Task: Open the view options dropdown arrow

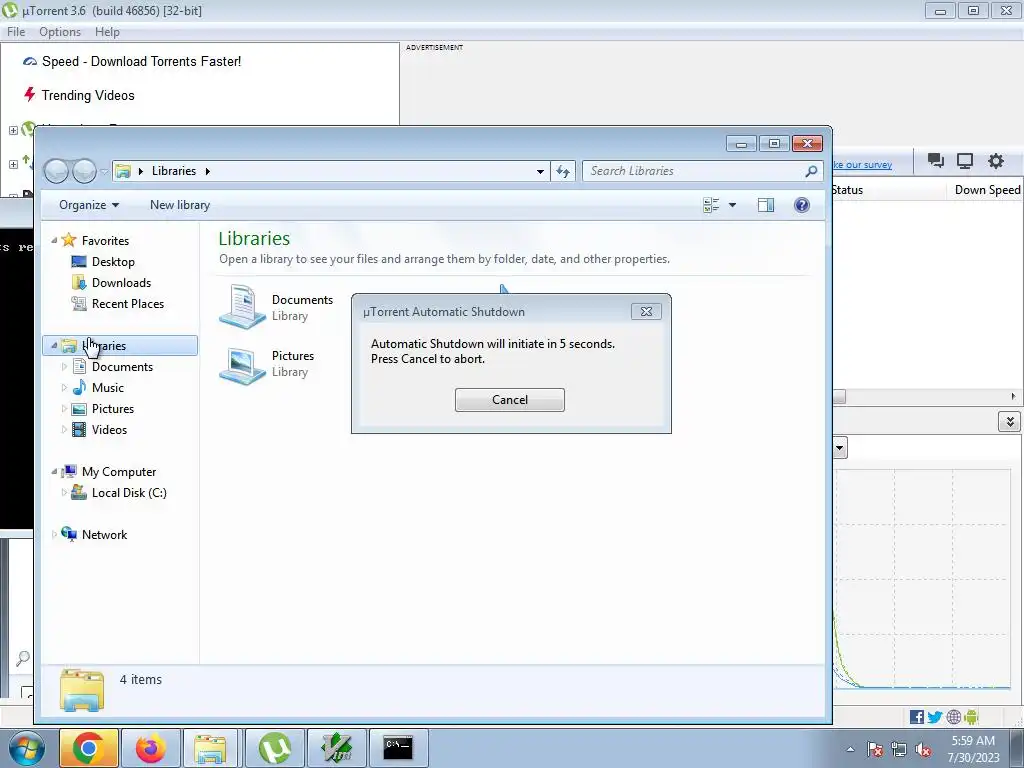Action: tap(732, 205)
